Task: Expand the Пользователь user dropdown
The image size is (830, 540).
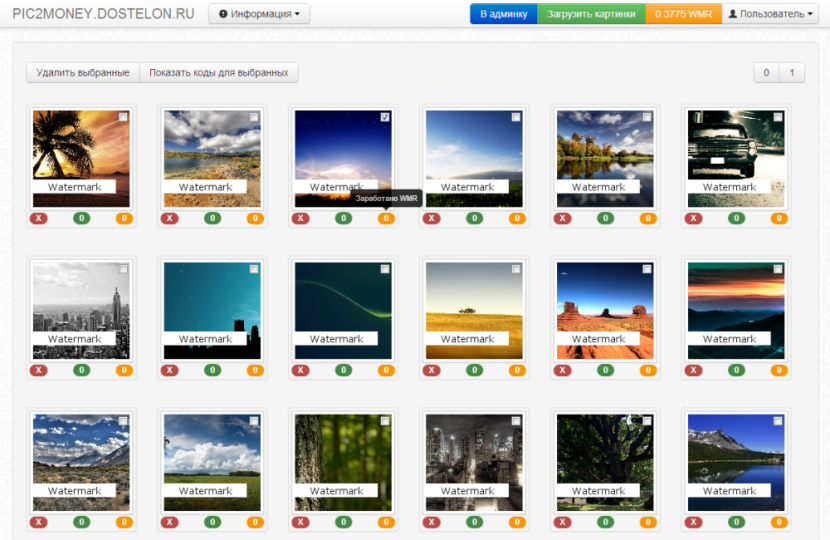Action: tap(771, 14)
